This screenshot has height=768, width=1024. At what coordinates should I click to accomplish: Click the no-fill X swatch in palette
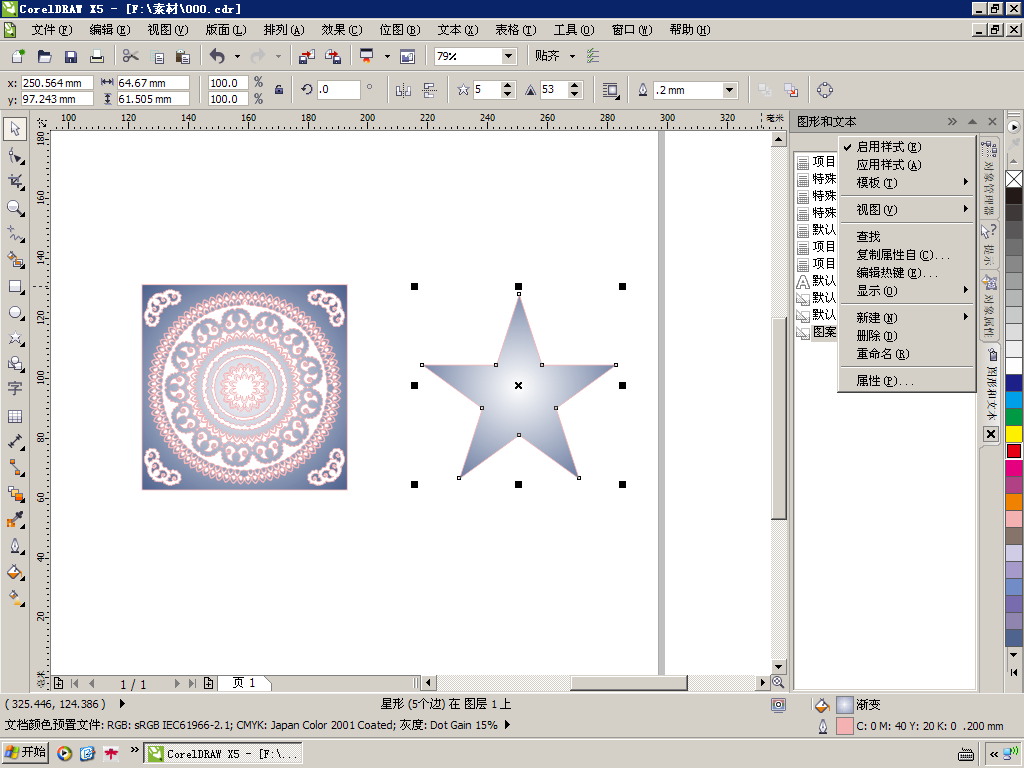1014,178
